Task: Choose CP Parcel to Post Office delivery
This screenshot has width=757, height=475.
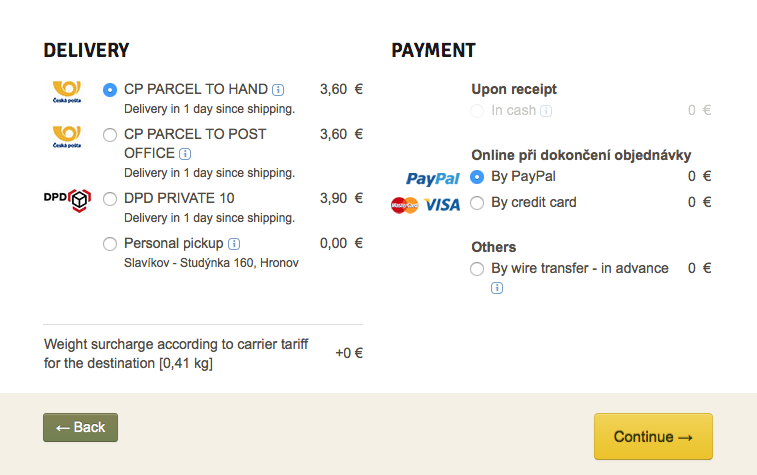Action: (111, 134)
